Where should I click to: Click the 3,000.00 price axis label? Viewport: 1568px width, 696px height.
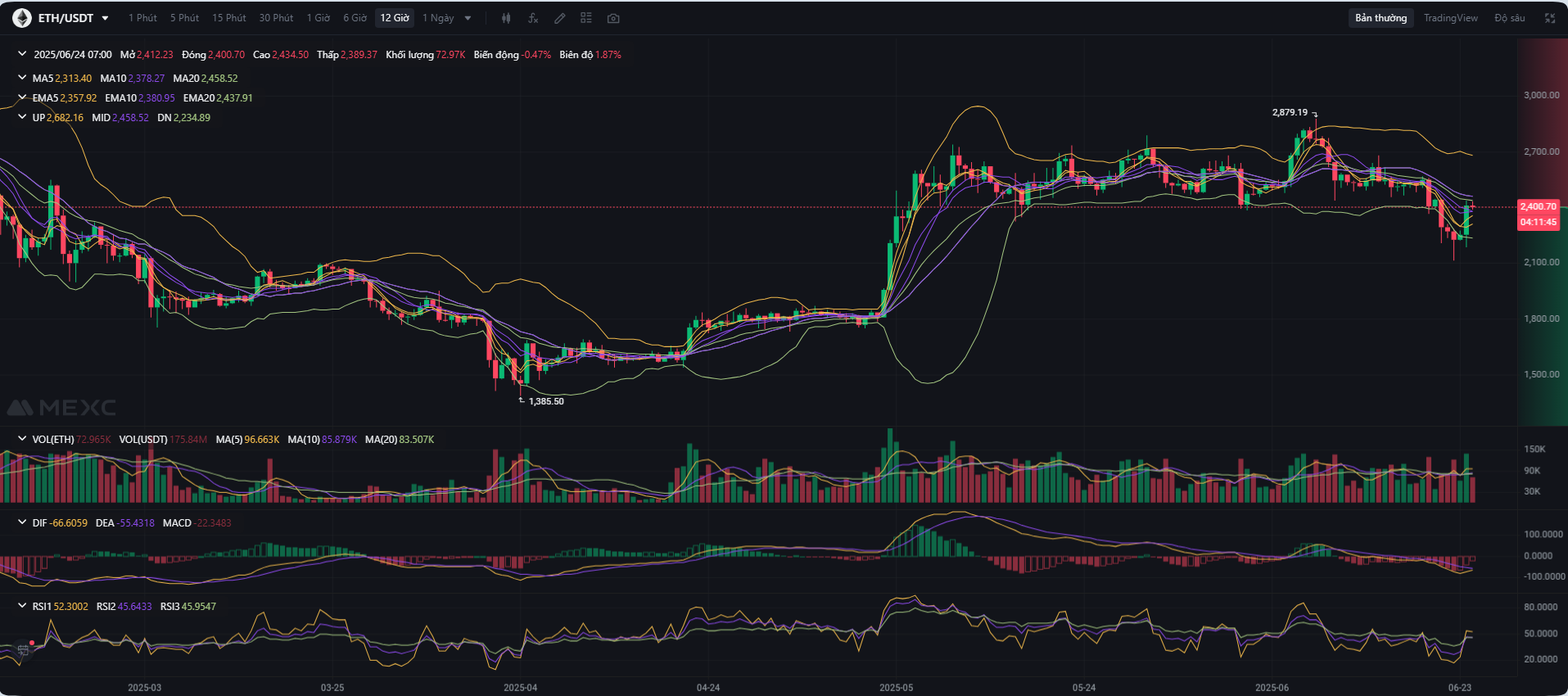tap(1541, 95)
